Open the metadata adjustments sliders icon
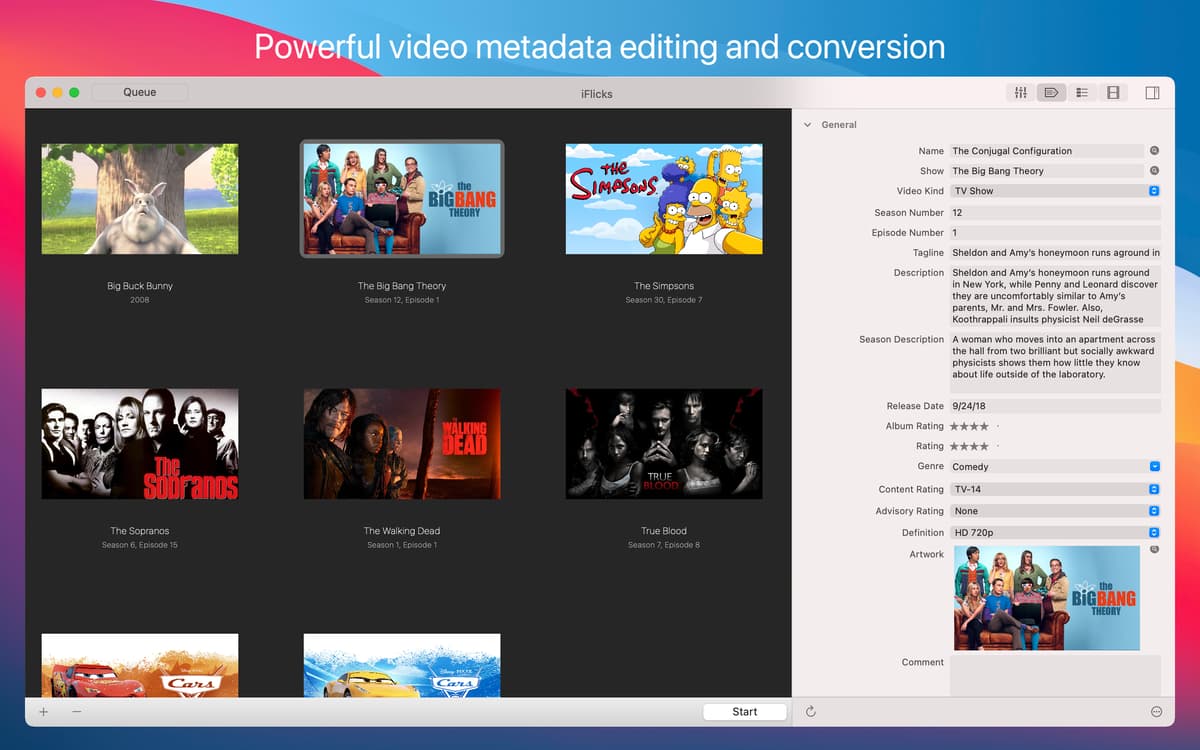Viewport: 1200px width, 750px height. pyautogui.click(x=1020, y=92)
